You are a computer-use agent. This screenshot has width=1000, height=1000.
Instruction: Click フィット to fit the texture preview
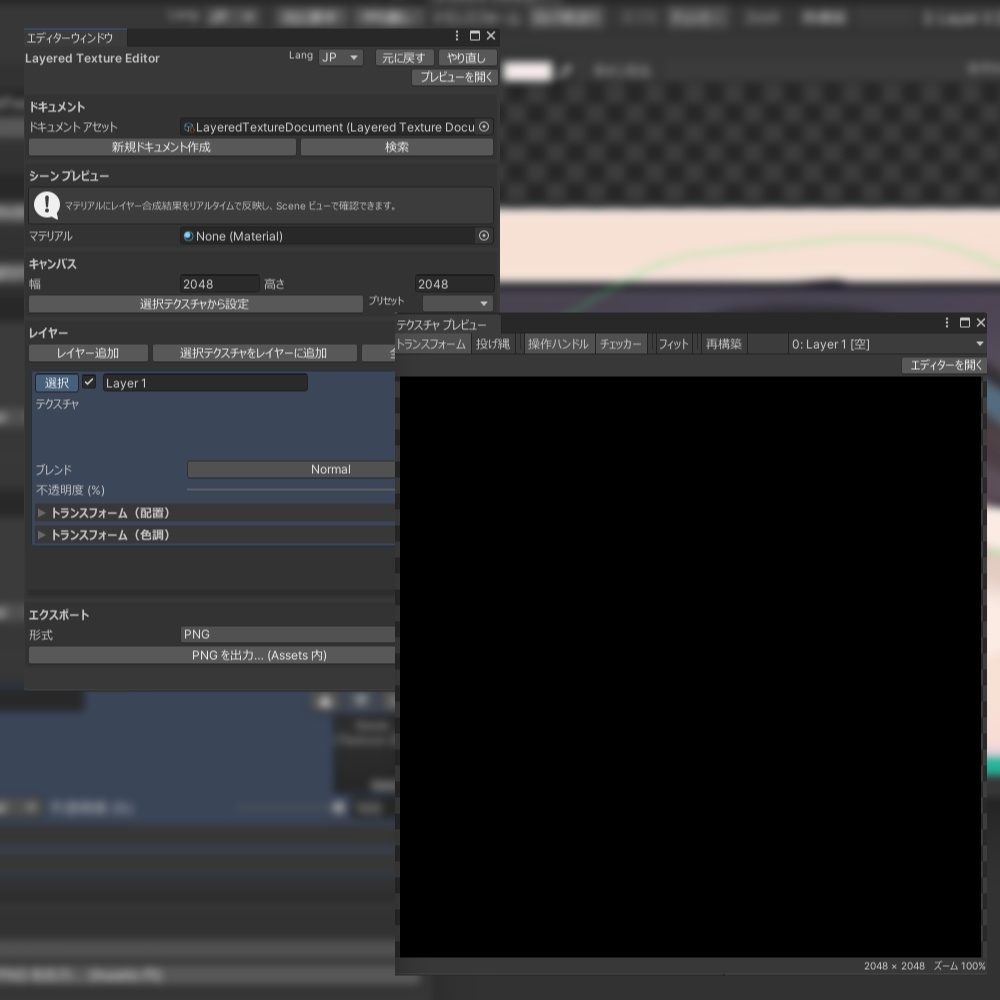pos(672,343)
